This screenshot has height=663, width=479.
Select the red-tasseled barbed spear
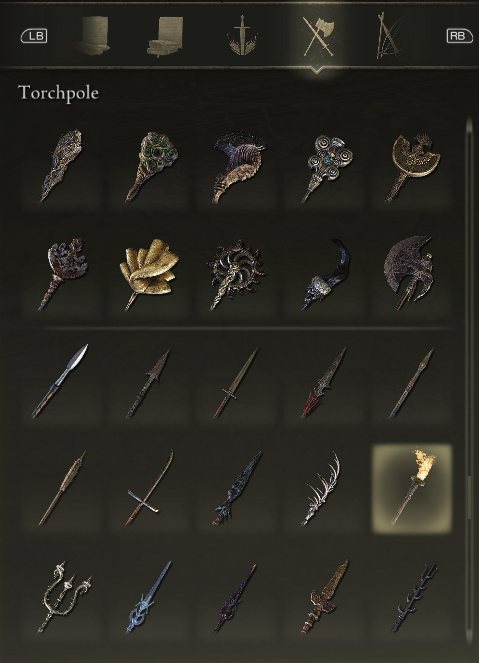tap(323, 382)
